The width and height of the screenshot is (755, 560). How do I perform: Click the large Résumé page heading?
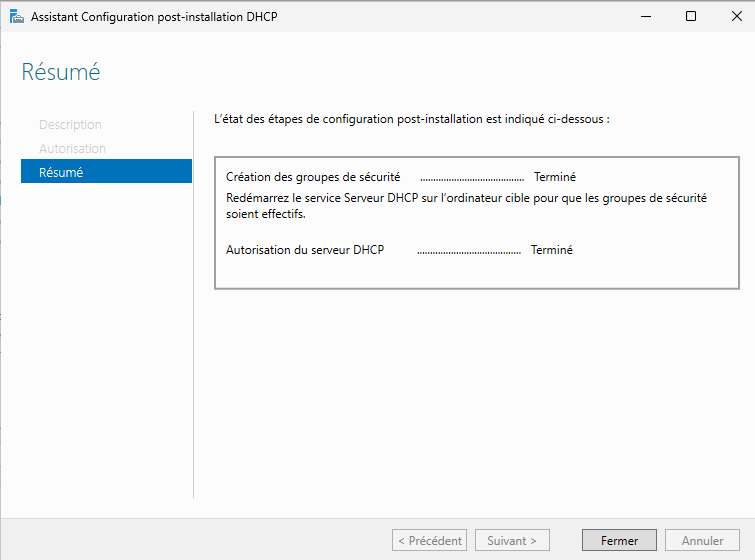61,72
